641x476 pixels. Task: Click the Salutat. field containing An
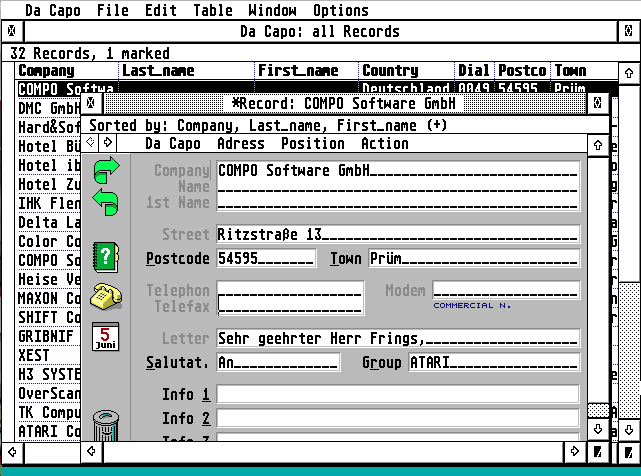click(278, 362)
